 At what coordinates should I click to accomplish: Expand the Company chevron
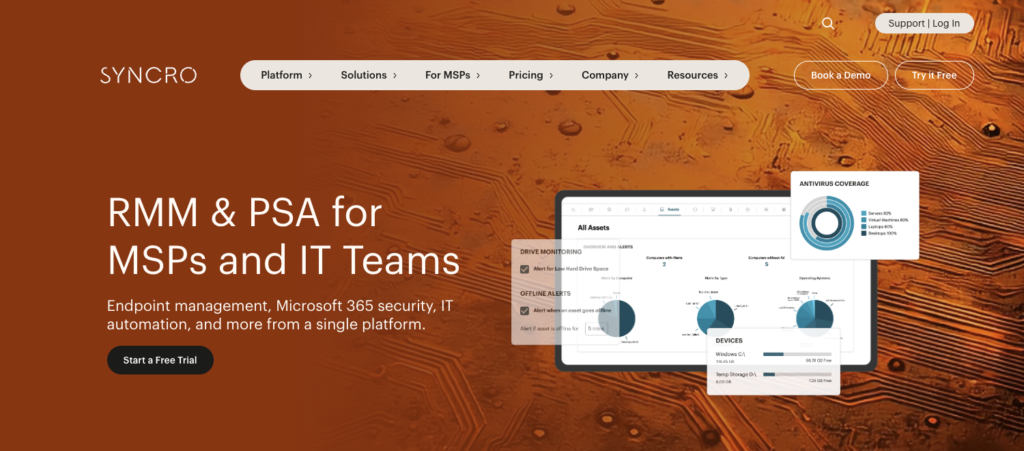point(636,75)
